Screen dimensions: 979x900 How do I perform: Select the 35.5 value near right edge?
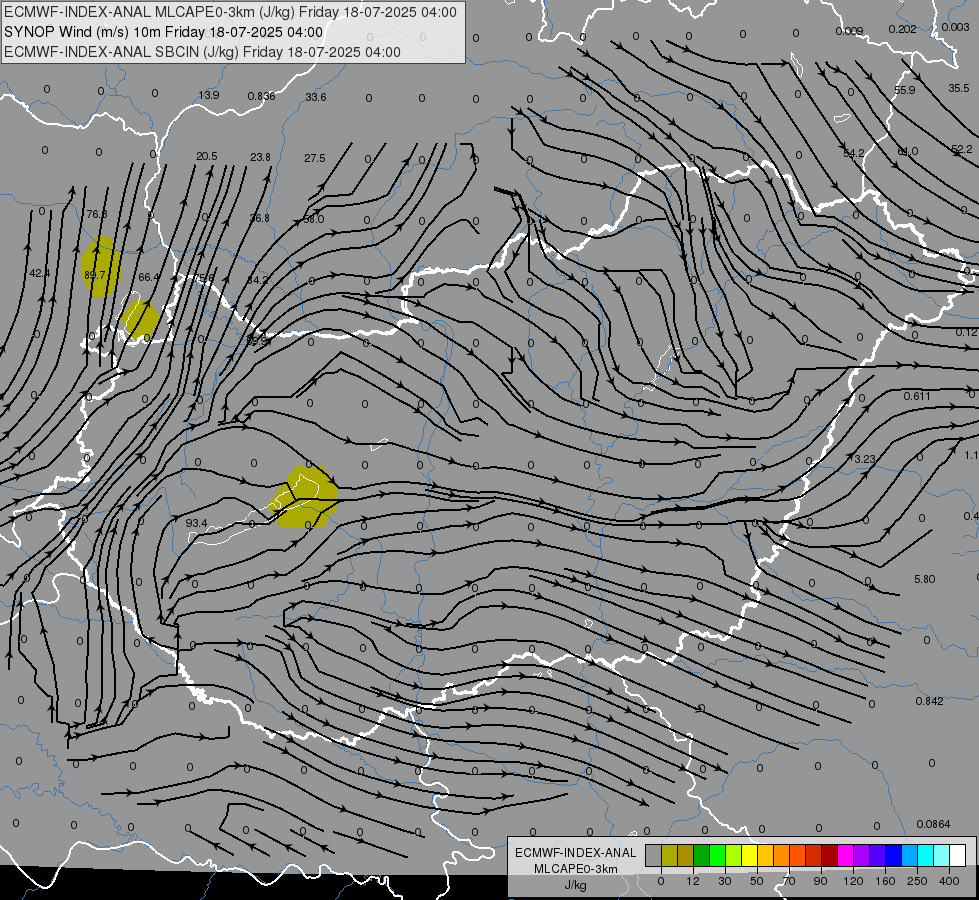(x=959, y=88)
